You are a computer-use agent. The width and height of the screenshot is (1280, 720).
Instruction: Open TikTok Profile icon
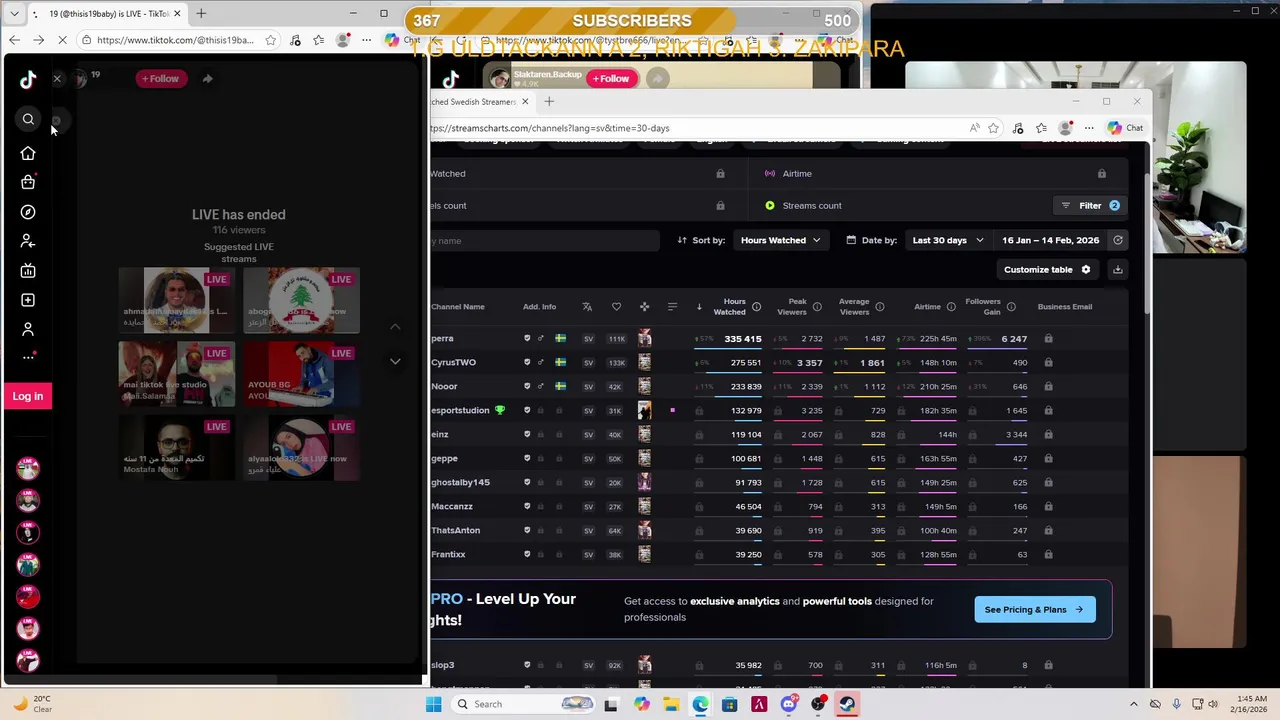[x=28, y=329]
